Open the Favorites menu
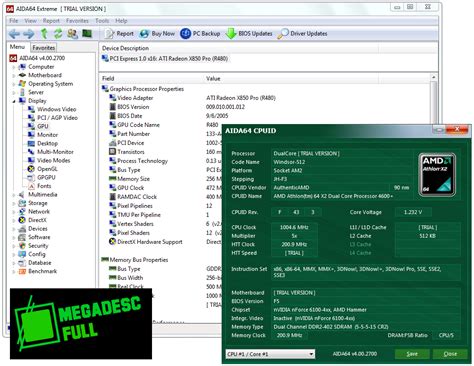Viewport: 474px width, 366px height. pos(77,21)
